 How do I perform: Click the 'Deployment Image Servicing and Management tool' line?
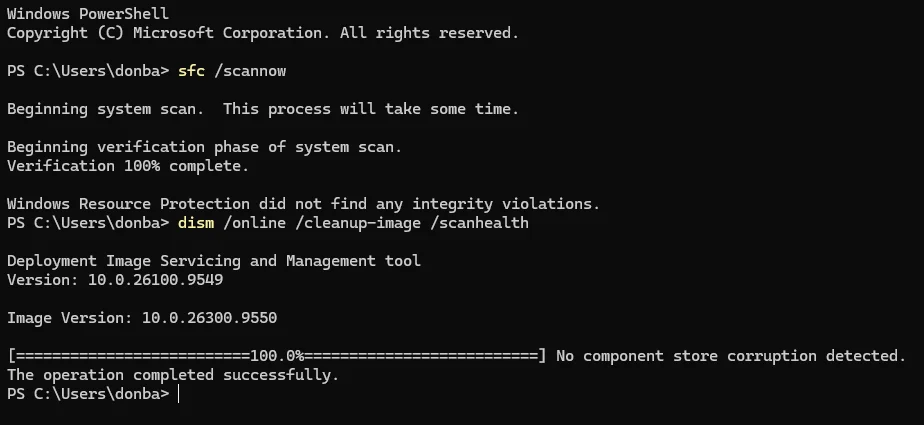214,261
